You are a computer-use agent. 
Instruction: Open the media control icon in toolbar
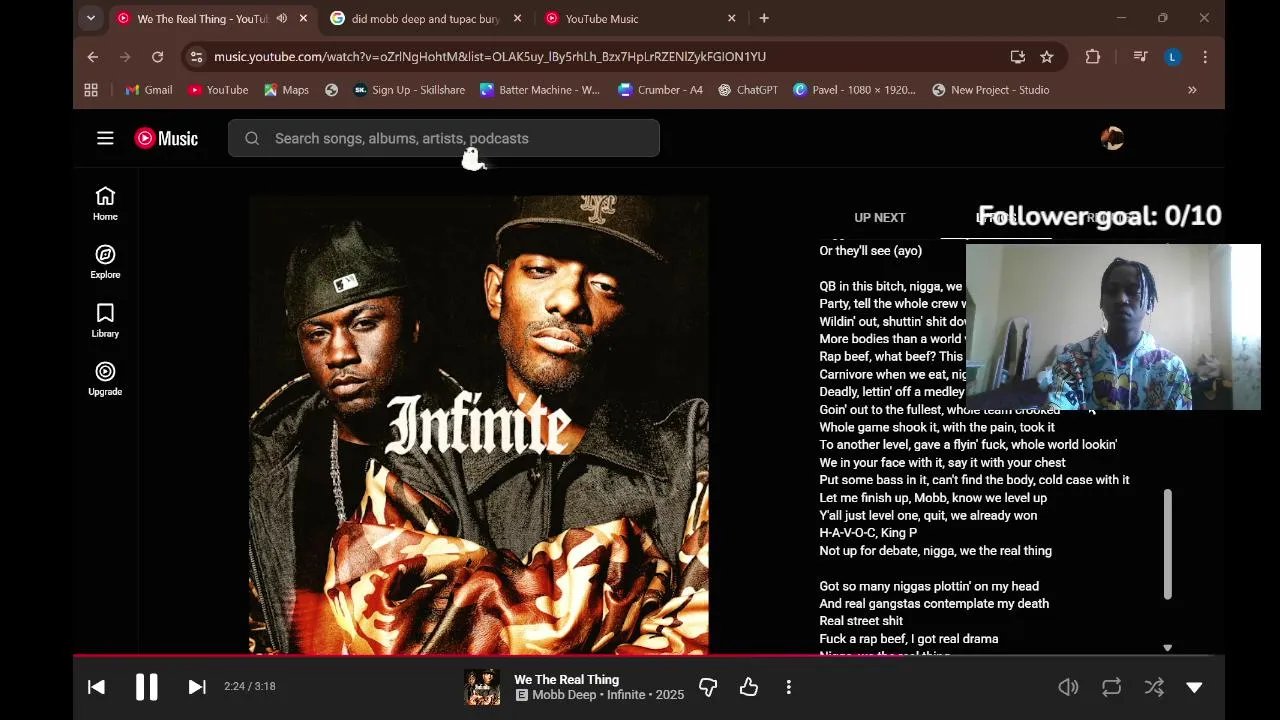pyautogui.click(x=1140, y=57)
